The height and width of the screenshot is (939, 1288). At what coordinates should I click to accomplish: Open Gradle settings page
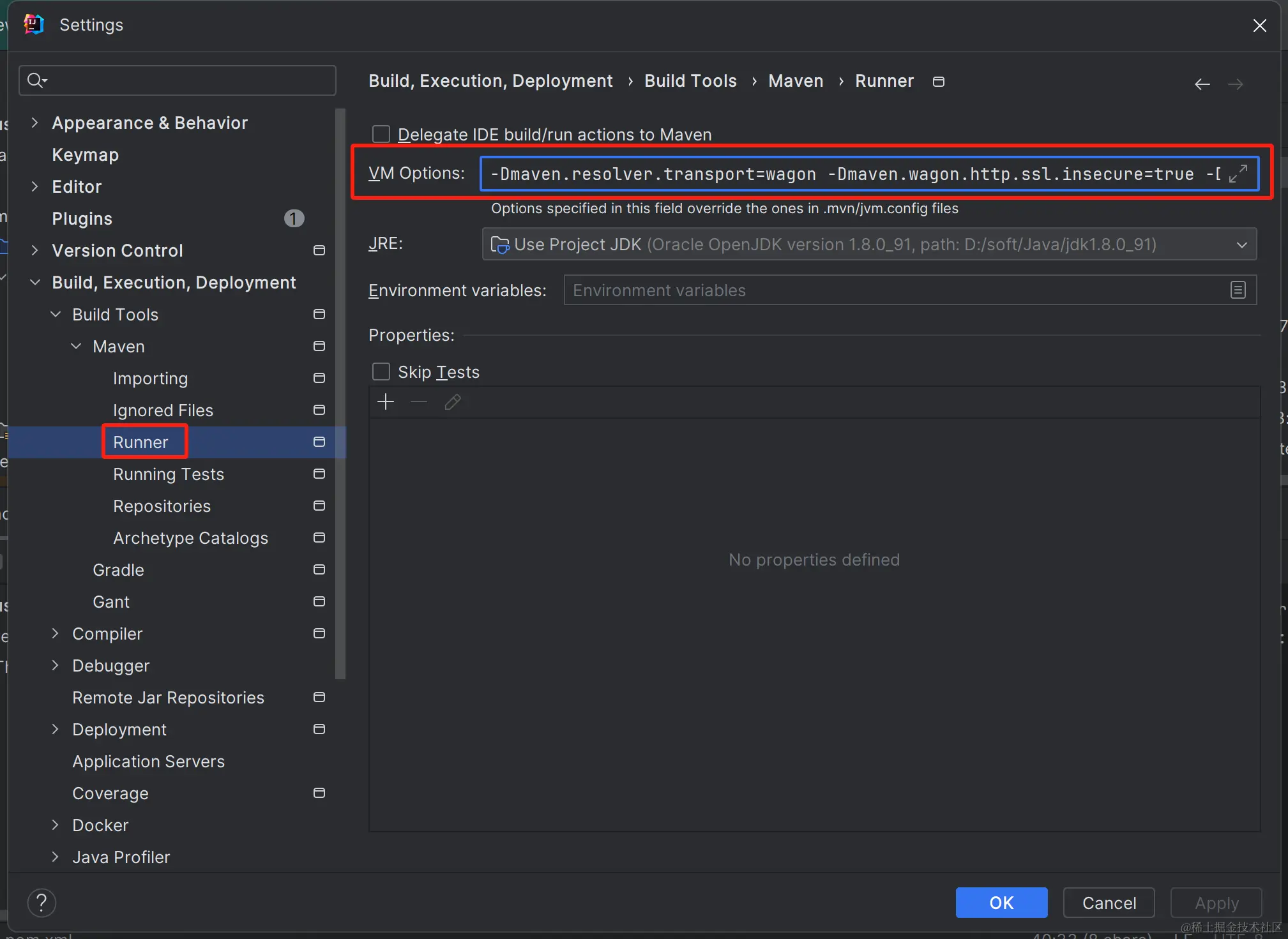(x=118, y=569)
